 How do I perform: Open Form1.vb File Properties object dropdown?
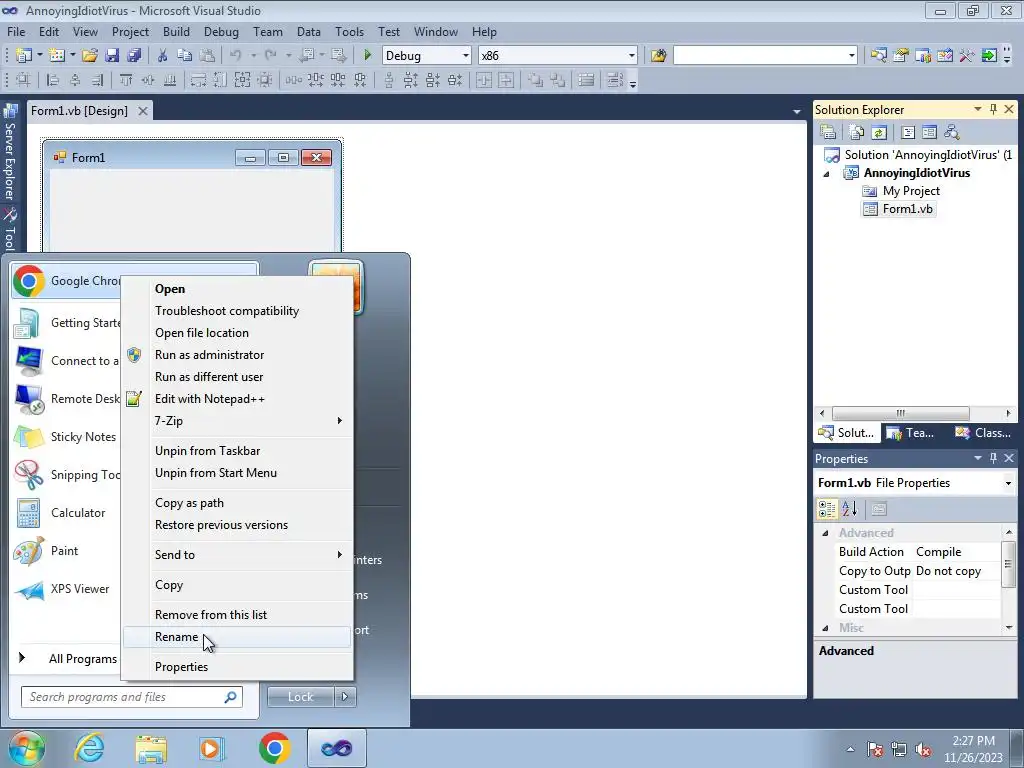[1008, 483]
